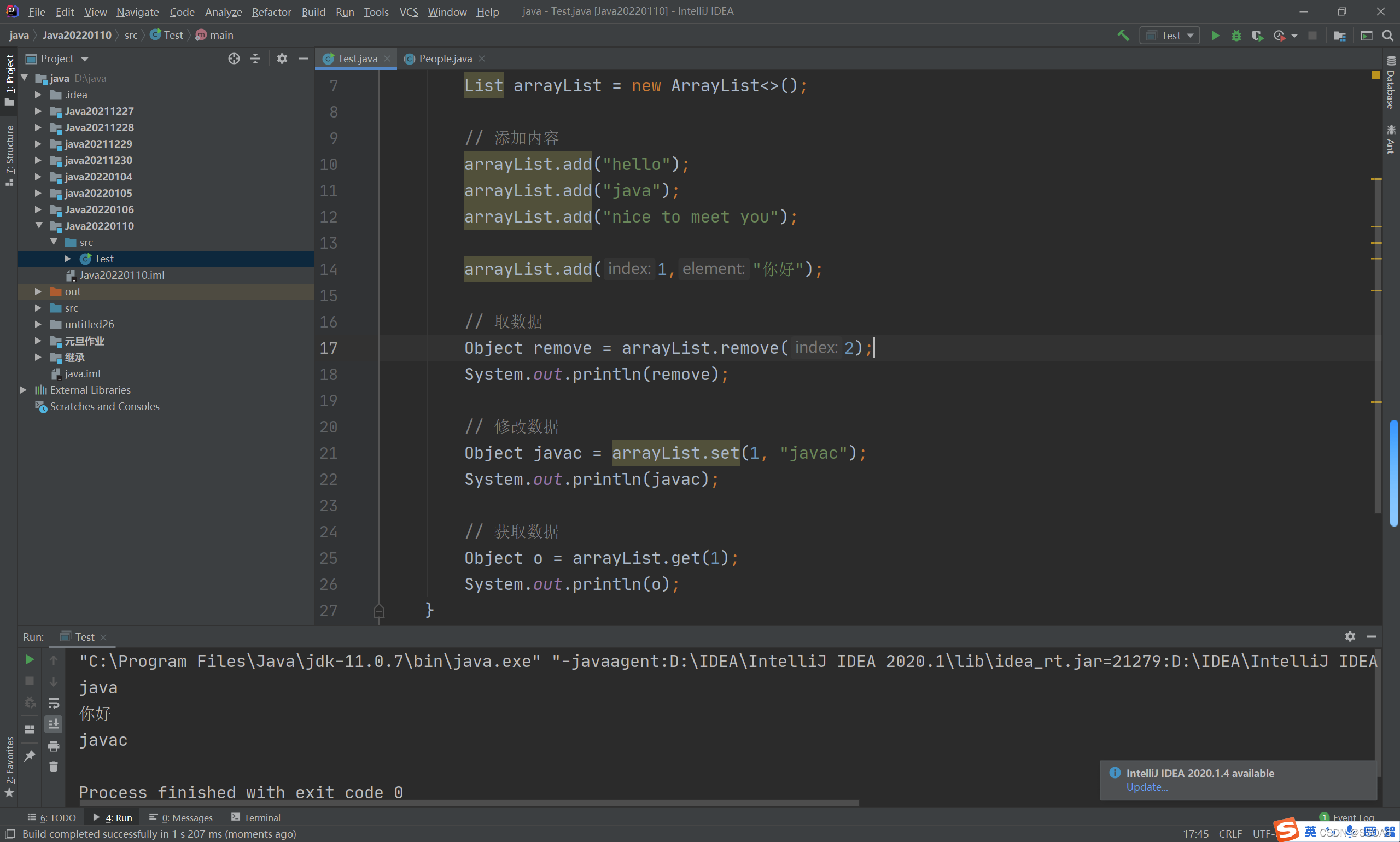Open profiler run dropdown arrow
The image size is (1400, 842).
click(1294, 36)
